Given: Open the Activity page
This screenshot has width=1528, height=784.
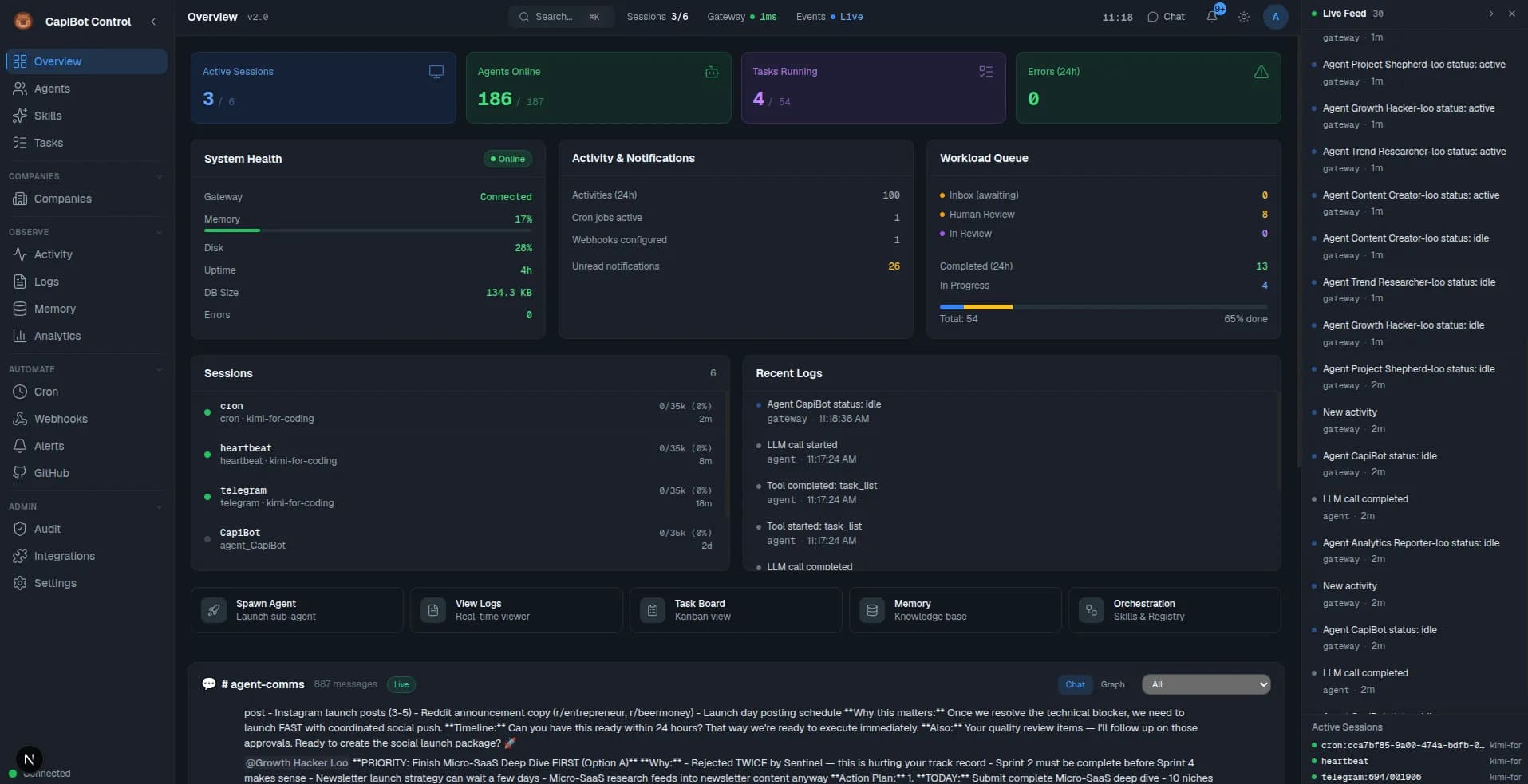Looking at the screenshot, I should click(x=86, y=254).
